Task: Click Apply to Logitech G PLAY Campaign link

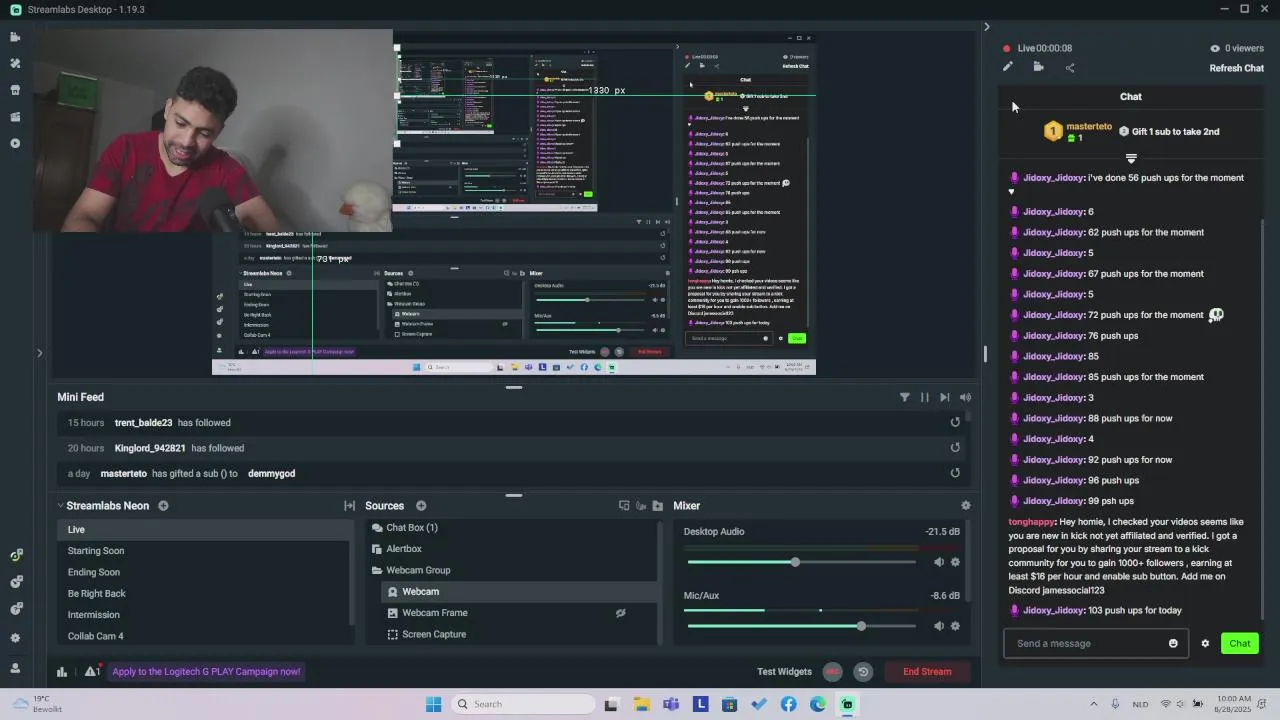Action: tap(206, 672)
